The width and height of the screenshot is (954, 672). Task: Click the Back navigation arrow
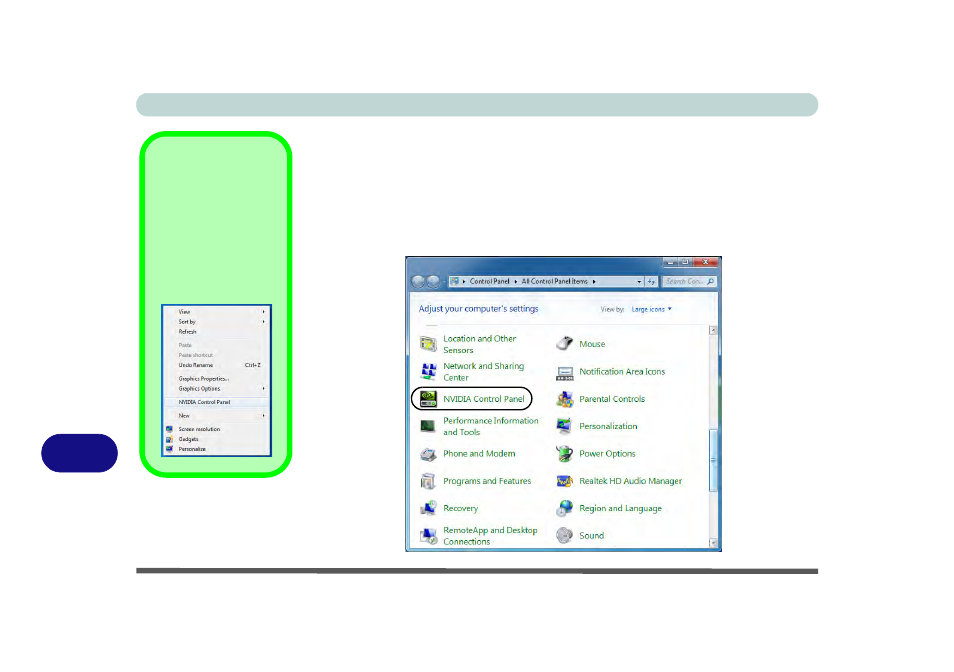coord(418,282)
